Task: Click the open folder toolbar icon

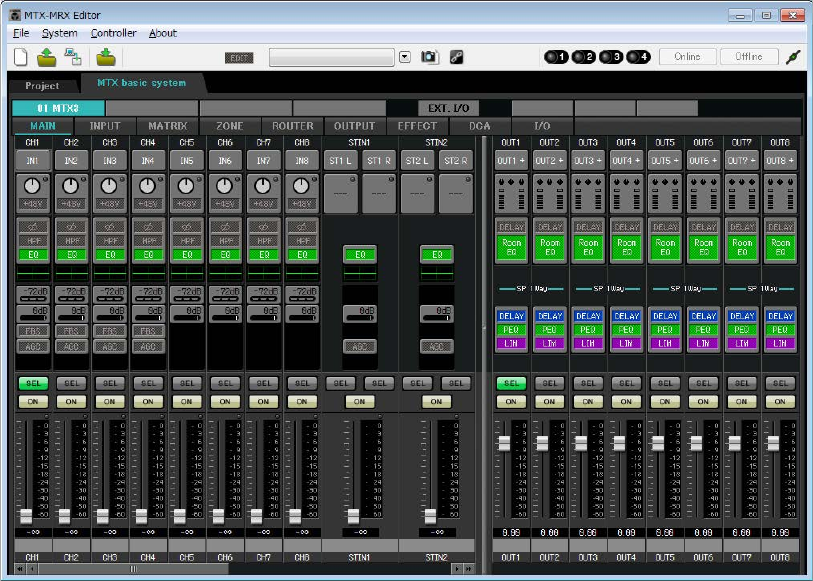Action: [47, 57]
